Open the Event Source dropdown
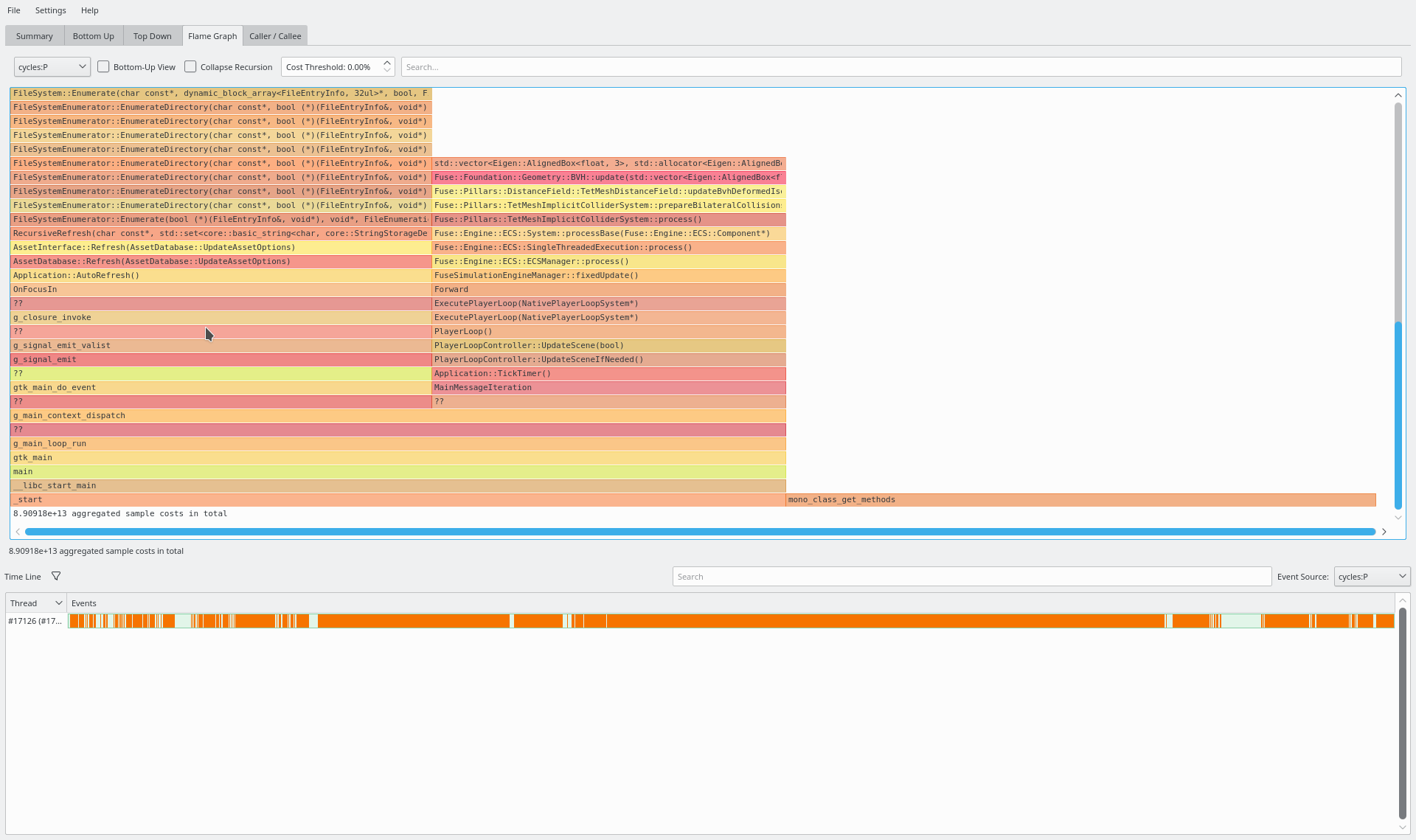This screenshot has height=840, width=1416. tap(1372, 577)
